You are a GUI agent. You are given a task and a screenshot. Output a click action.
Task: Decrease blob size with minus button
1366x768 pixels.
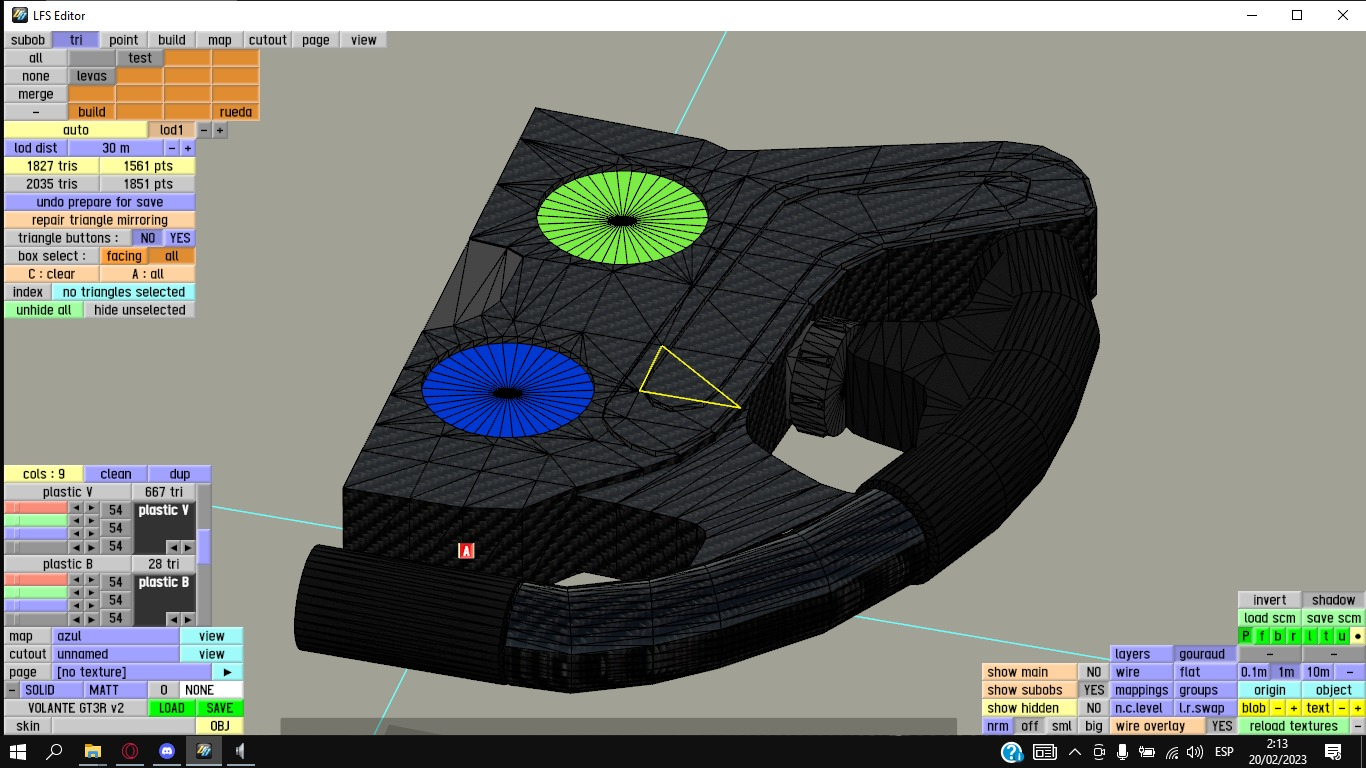pos(1278,708)
